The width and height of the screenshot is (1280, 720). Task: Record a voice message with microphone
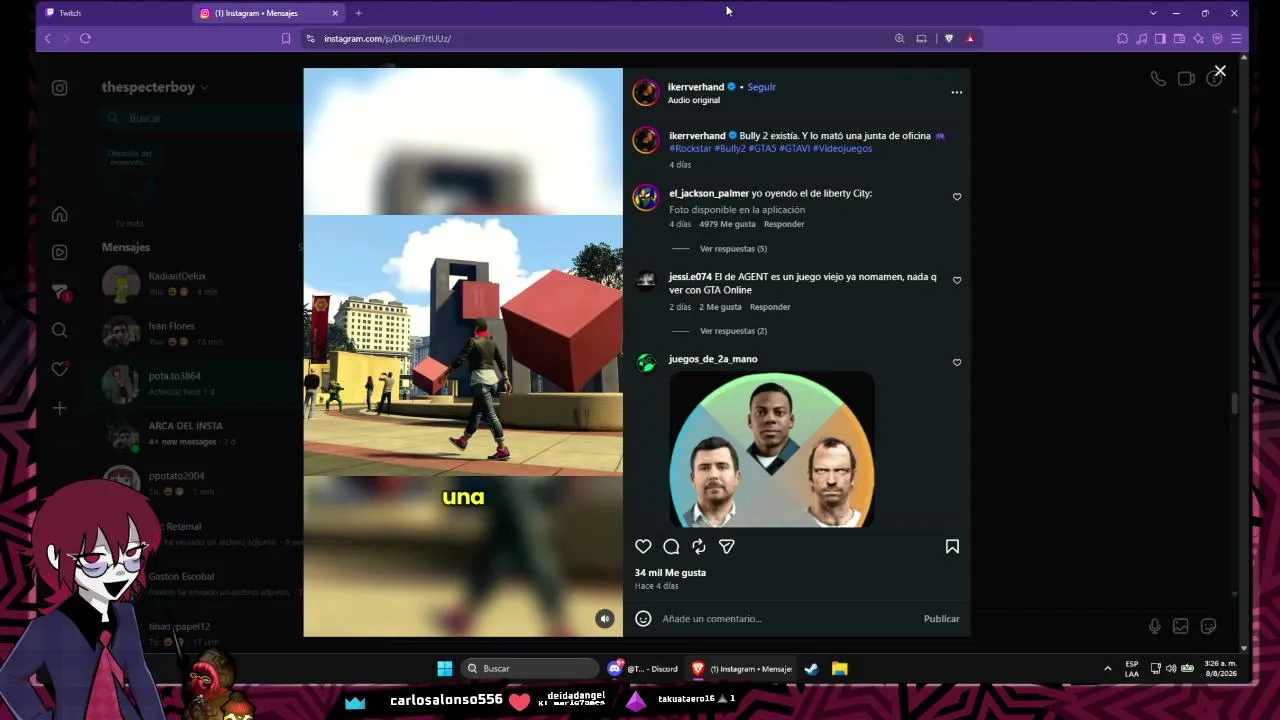(x=1155, y=626)
